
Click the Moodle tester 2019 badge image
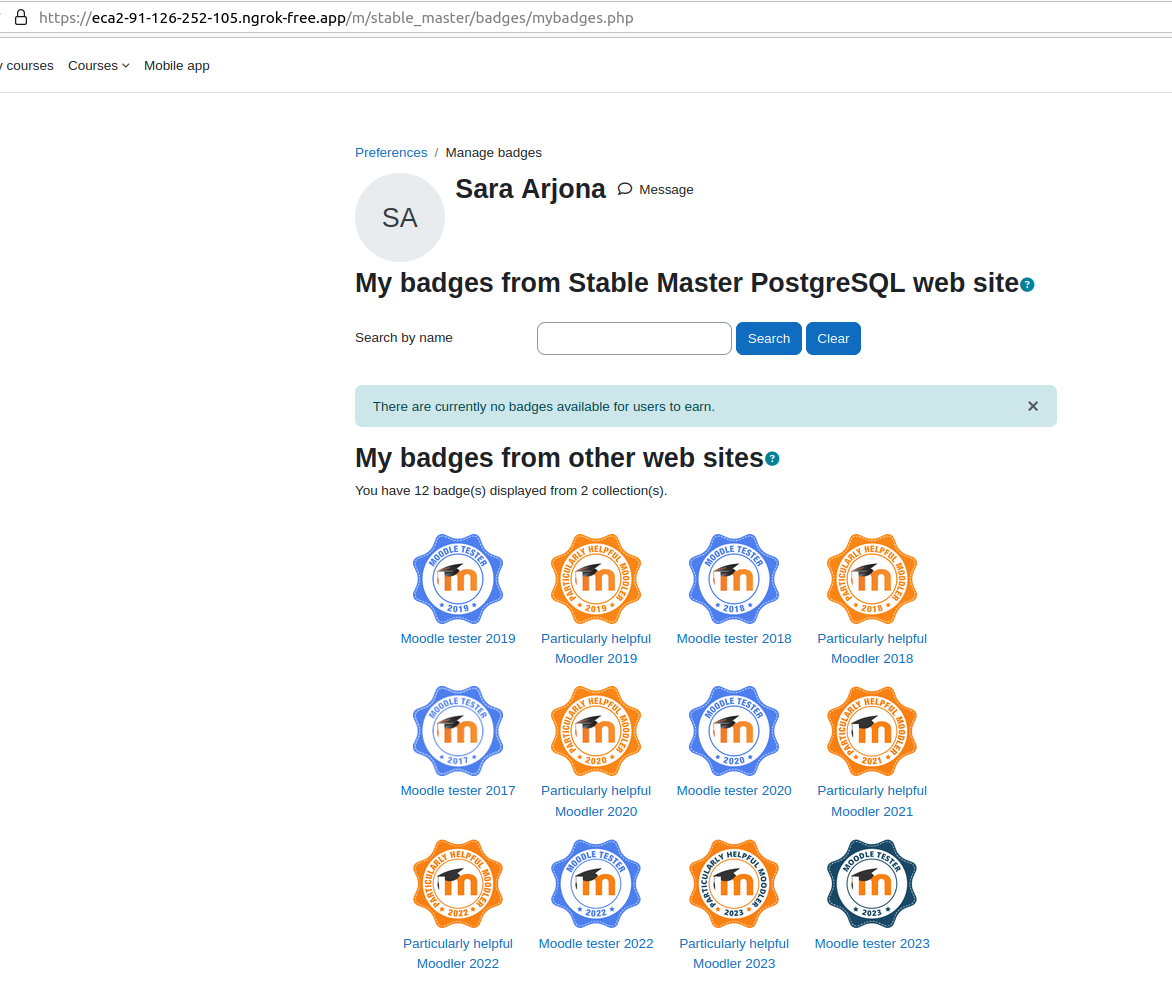click(x=458, y=579)
